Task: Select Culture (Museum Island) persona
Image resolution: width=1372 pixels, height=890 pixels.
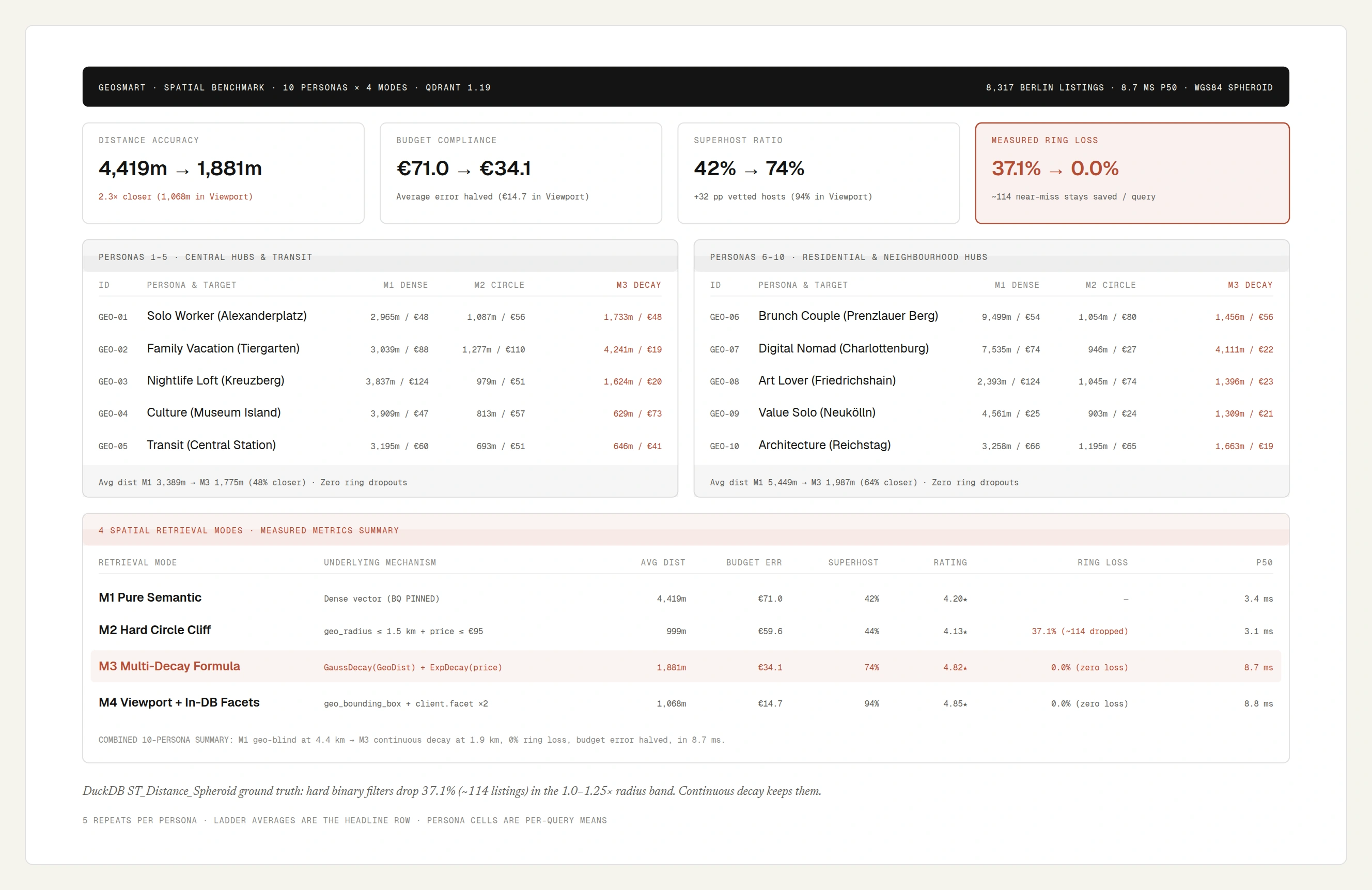Action: click(214, 412)
